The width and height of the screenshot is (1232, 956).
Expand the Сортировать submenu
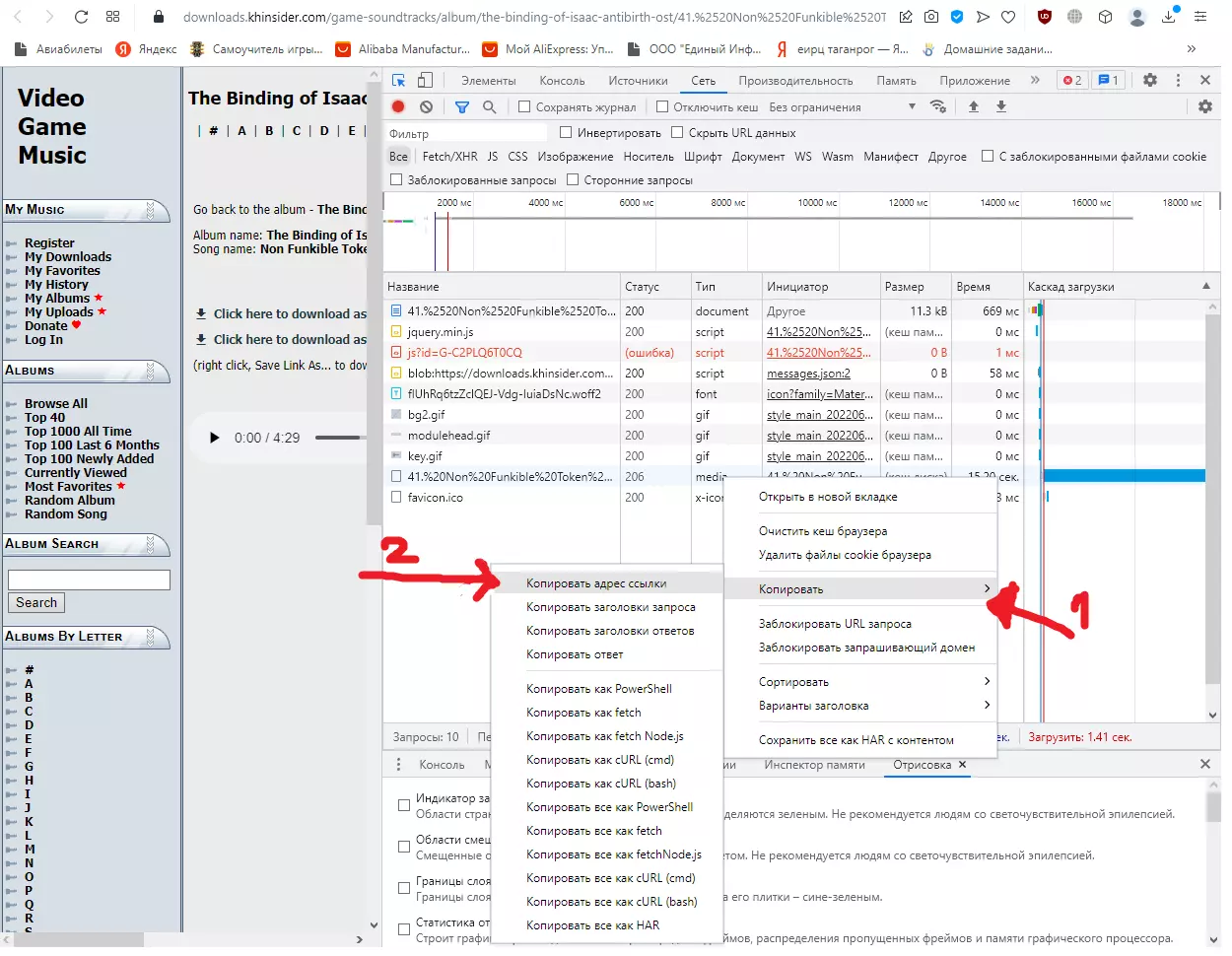point(860,681)
